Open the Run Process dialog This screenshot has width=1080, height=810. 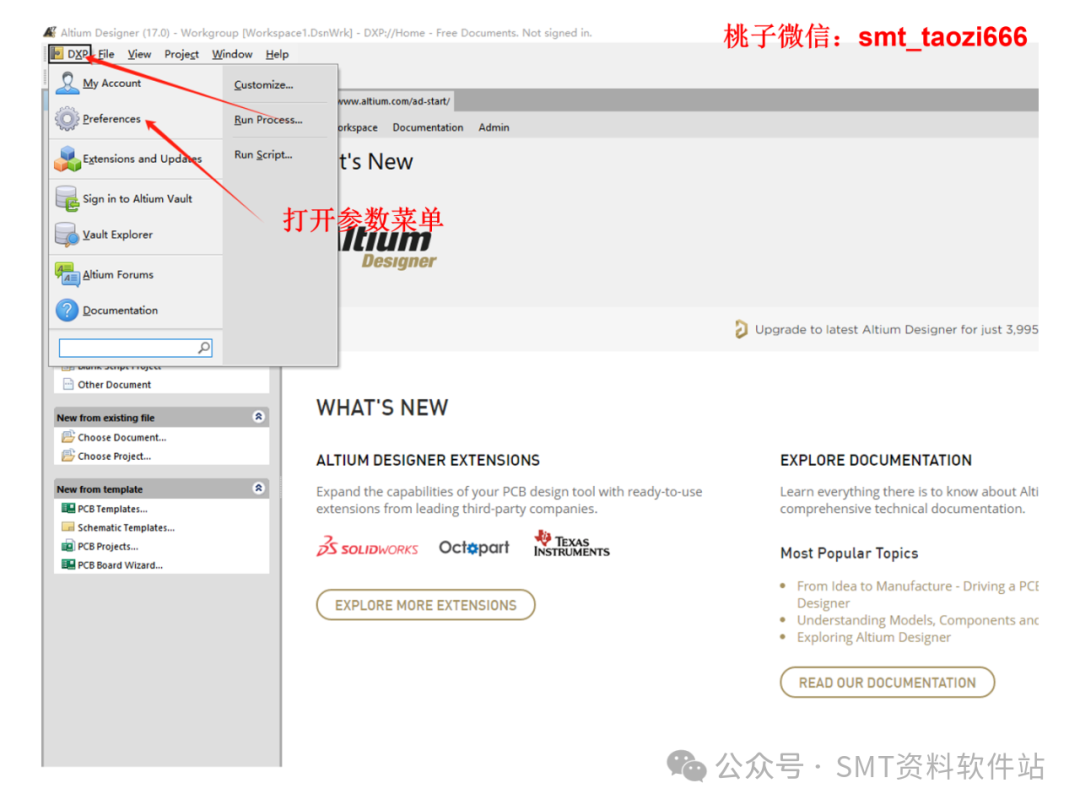tap(266, 119)
